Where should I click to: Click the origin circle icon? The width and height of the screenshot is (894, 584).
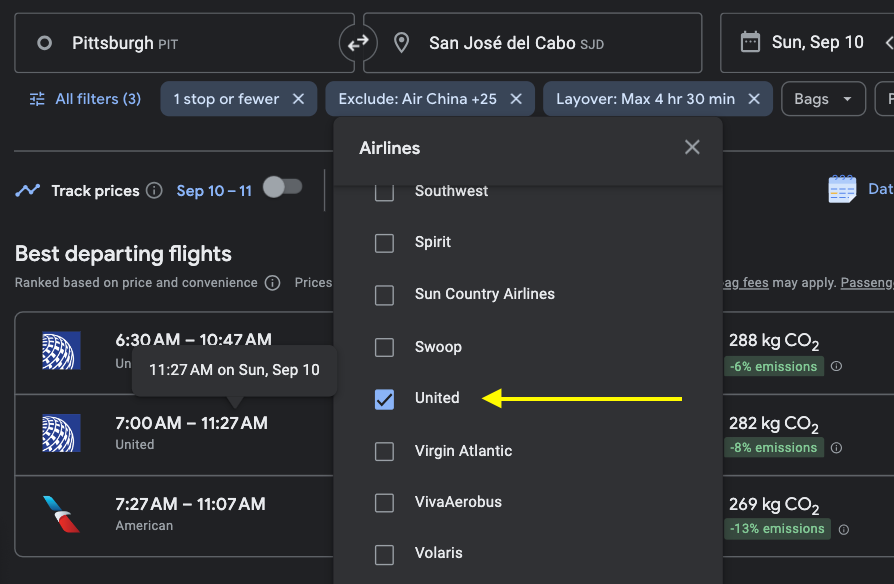(x=44, y=43)
